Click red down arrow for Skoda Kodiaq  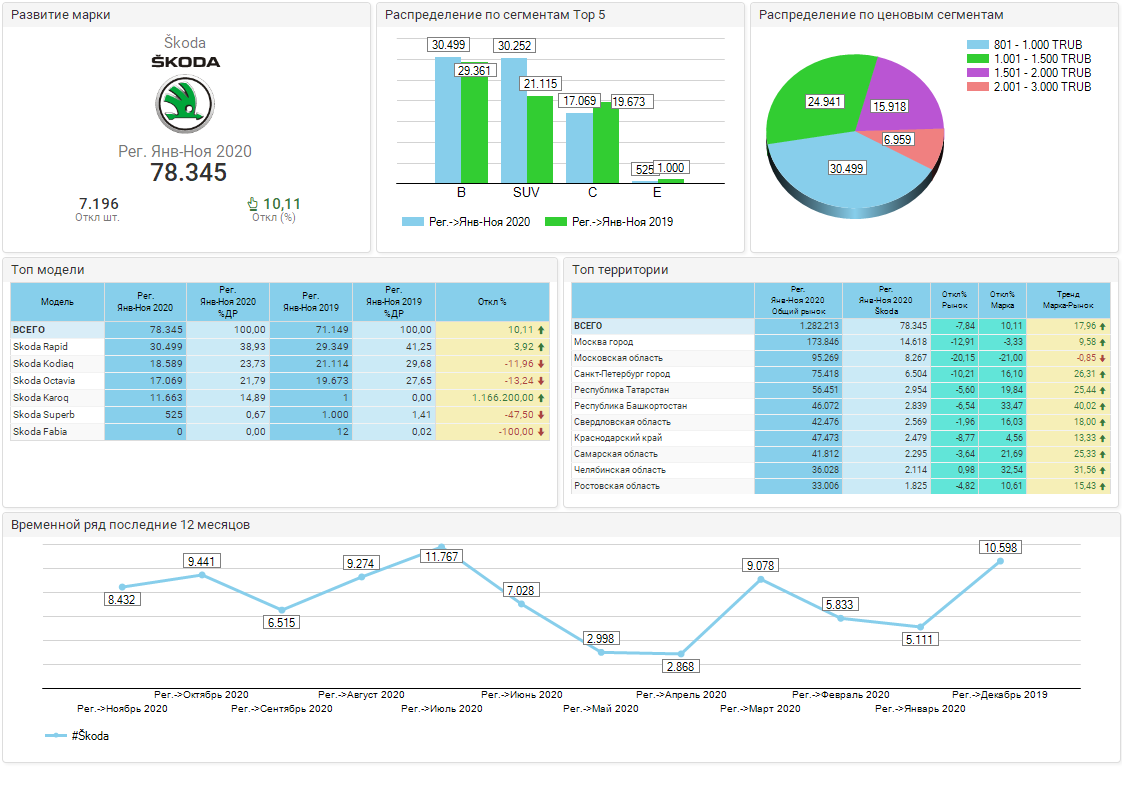[541, 363]
